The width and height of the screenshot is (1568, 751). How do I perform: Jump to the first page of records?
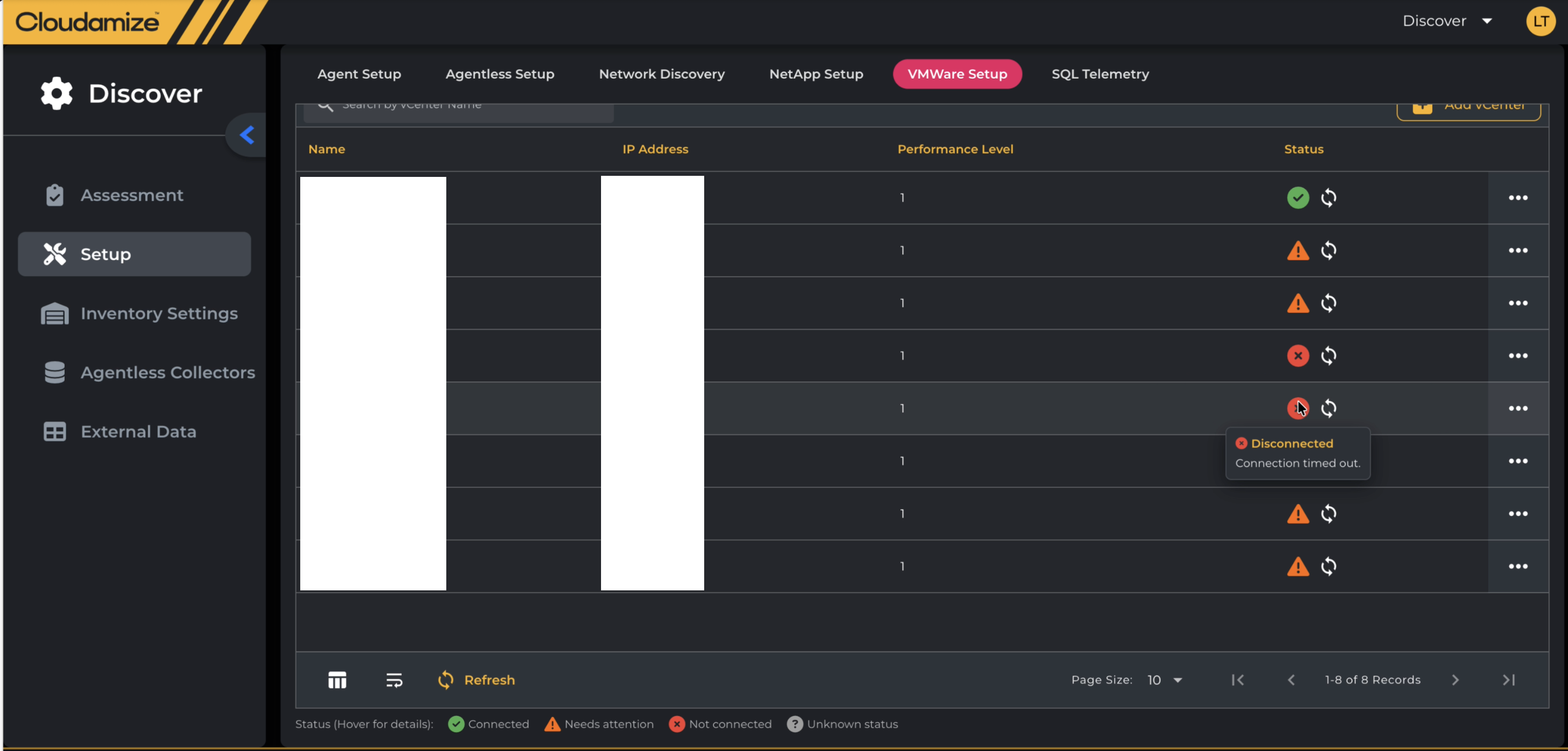1237,680
